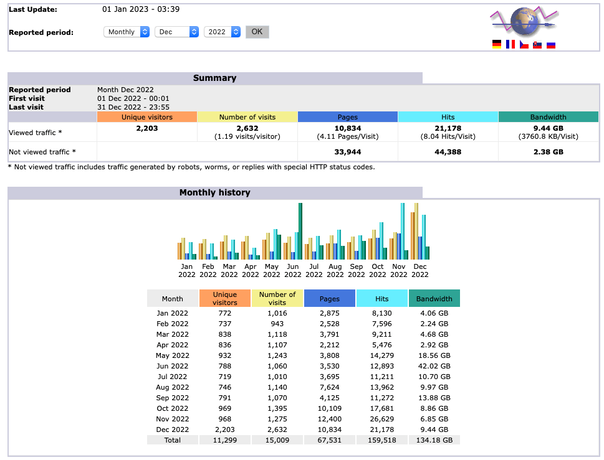Screen dimensions: 604x460
Task: Select the Dec 2022 row label in table
Action: pos(172,430)
